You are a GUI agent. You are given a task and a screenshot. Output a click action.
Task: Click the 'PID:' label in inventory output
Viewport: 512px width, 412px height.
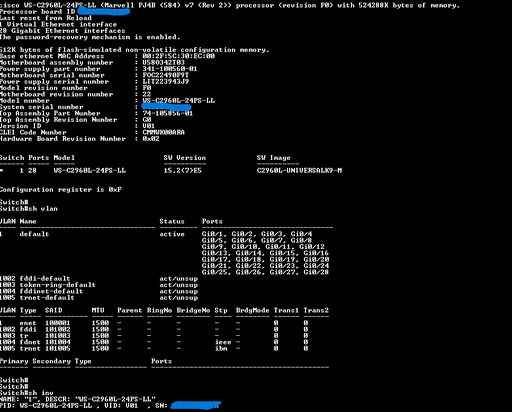[8, 406]
